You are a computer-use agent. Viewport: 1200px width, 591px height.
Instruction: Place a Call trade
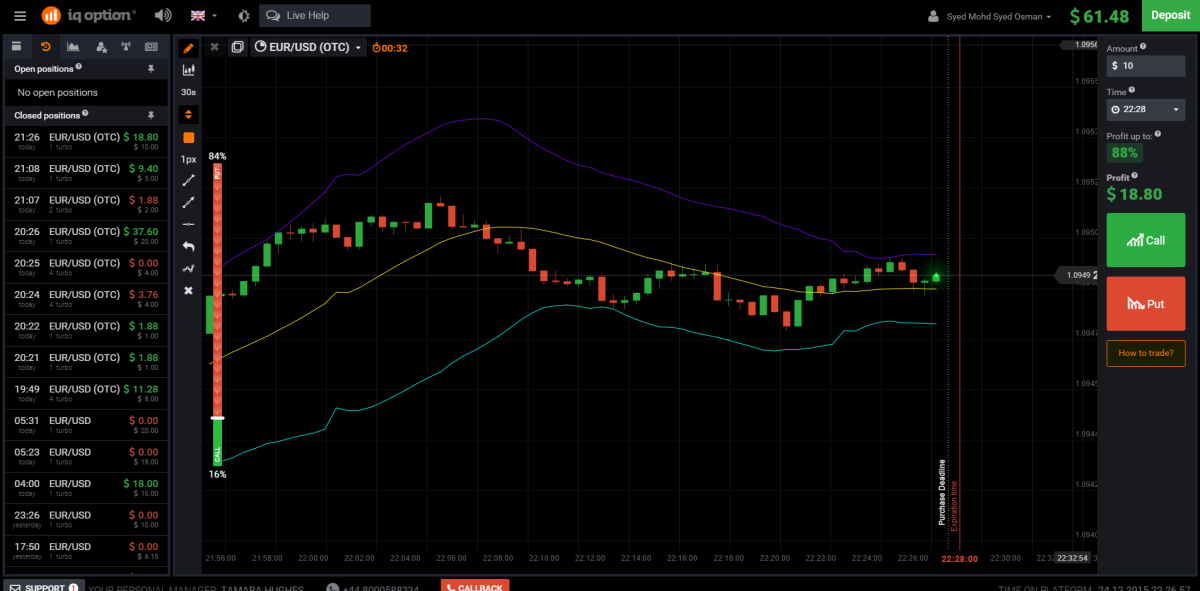(x=1146, y=240)
